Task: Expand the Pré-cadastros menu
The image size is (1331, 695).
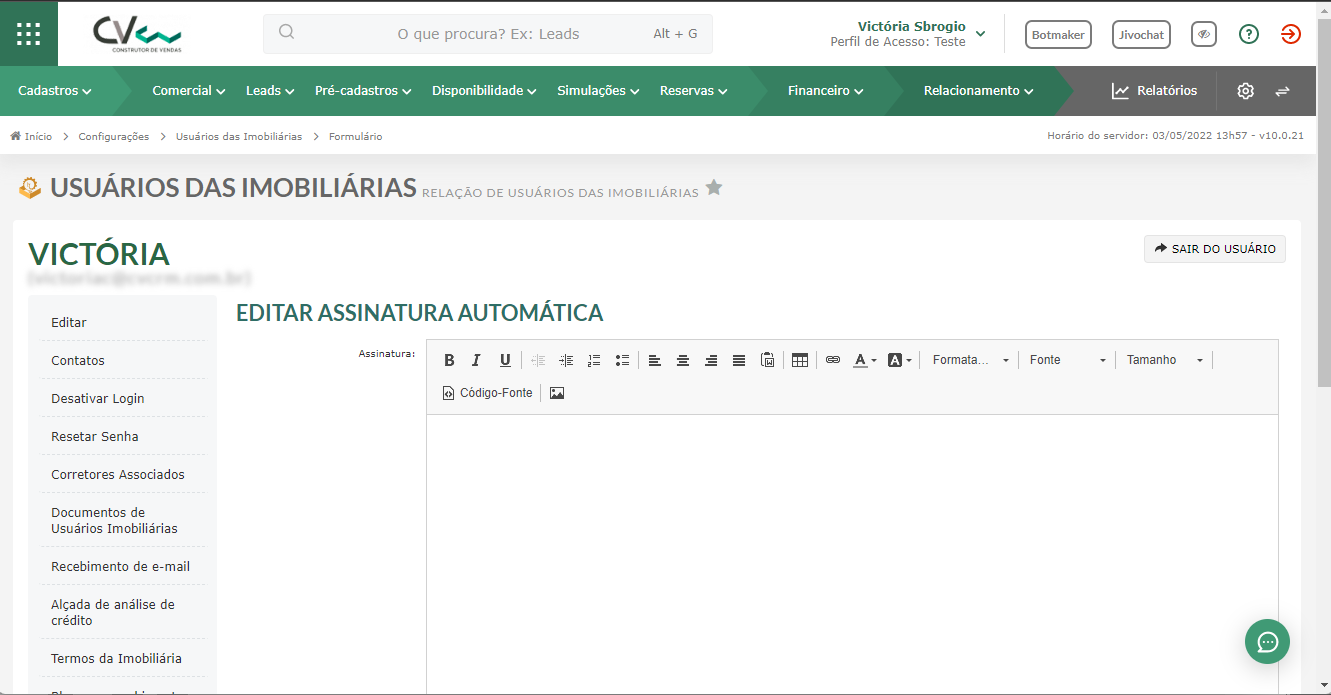Action: click(x=364, y=91)
